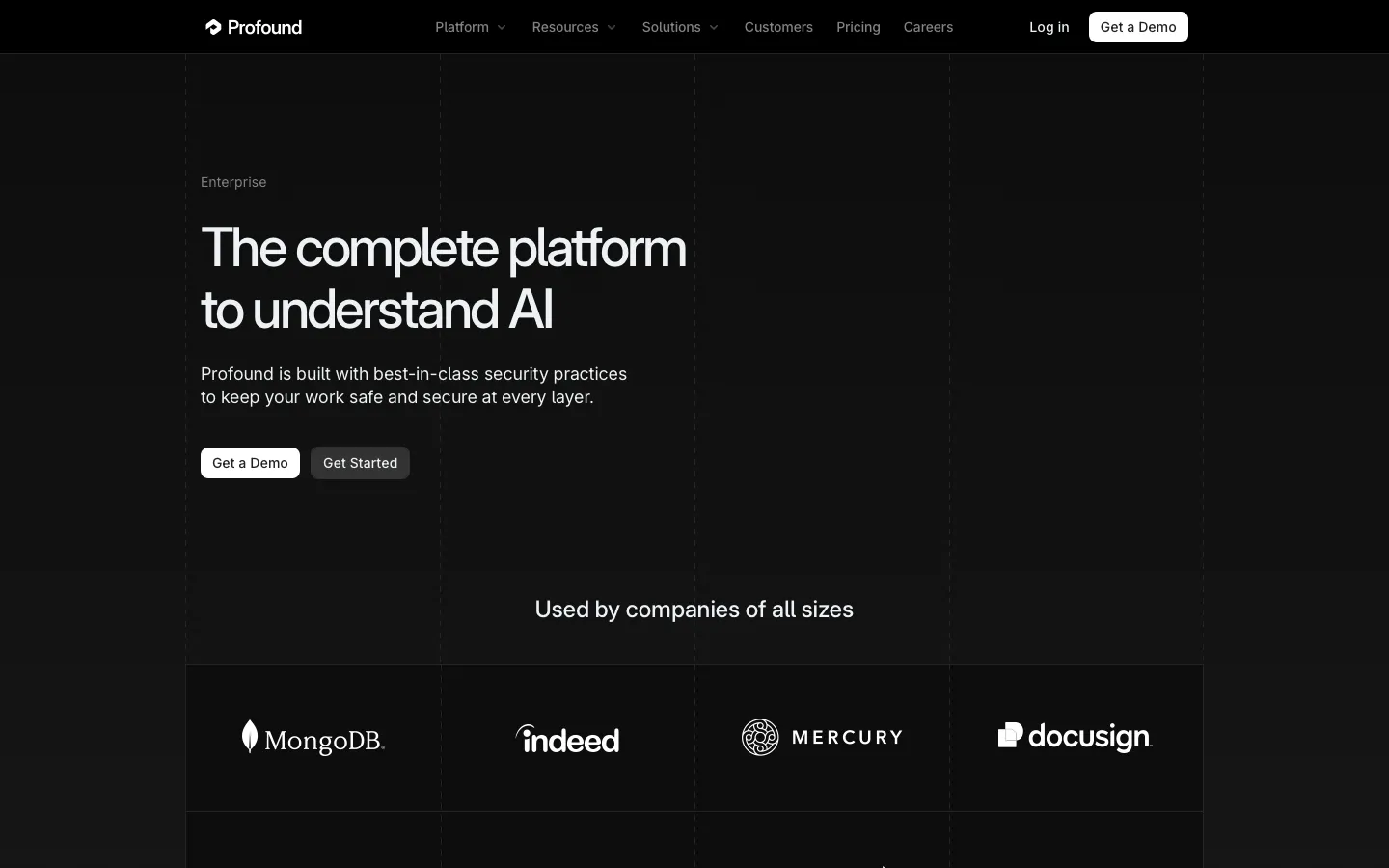
Task: Click Get a Demo below headline
Action: click(x=250, y=463)
